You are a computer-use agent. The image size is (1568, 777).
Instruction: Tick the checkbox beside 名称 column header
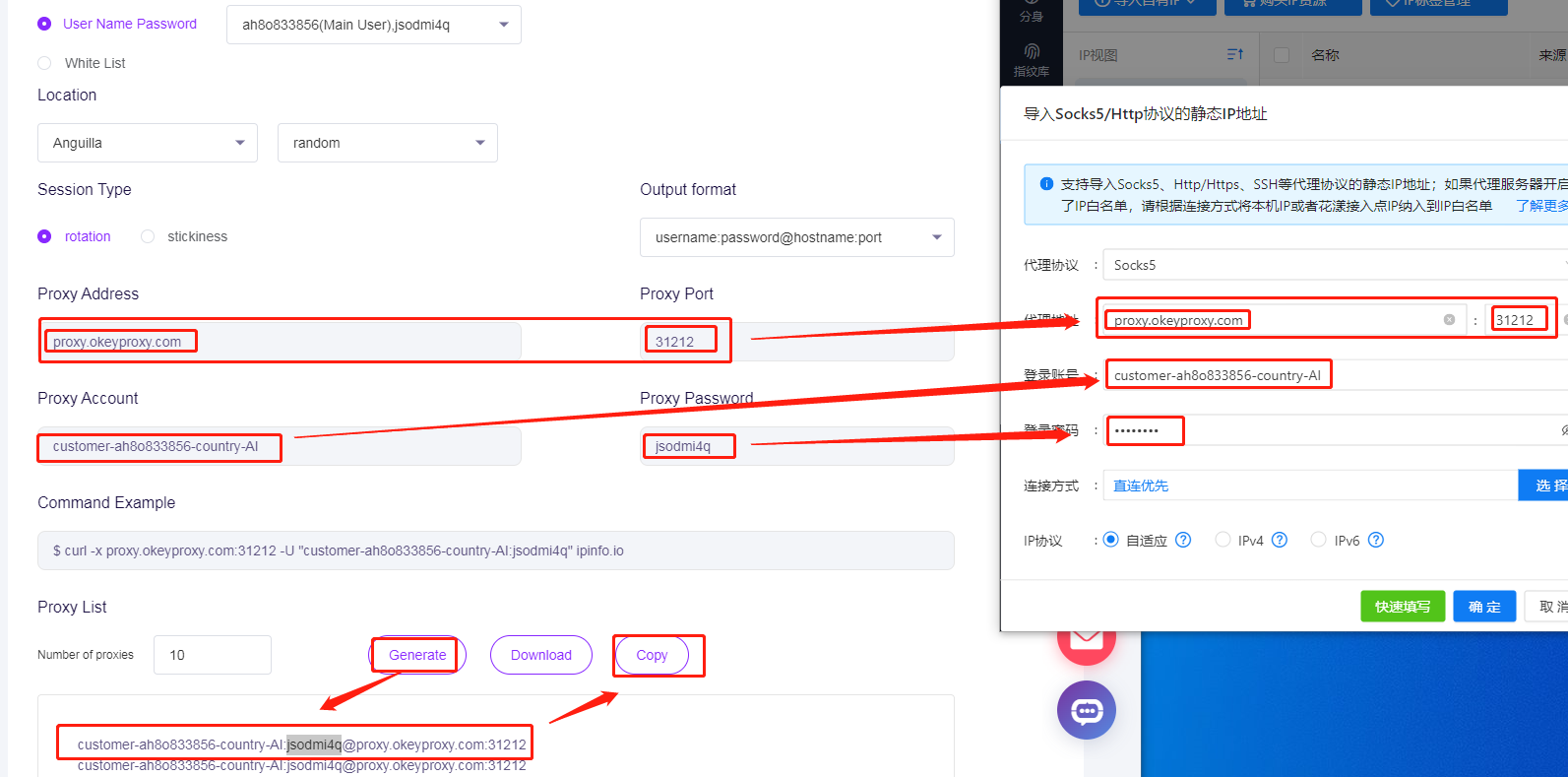(1282, 55)
